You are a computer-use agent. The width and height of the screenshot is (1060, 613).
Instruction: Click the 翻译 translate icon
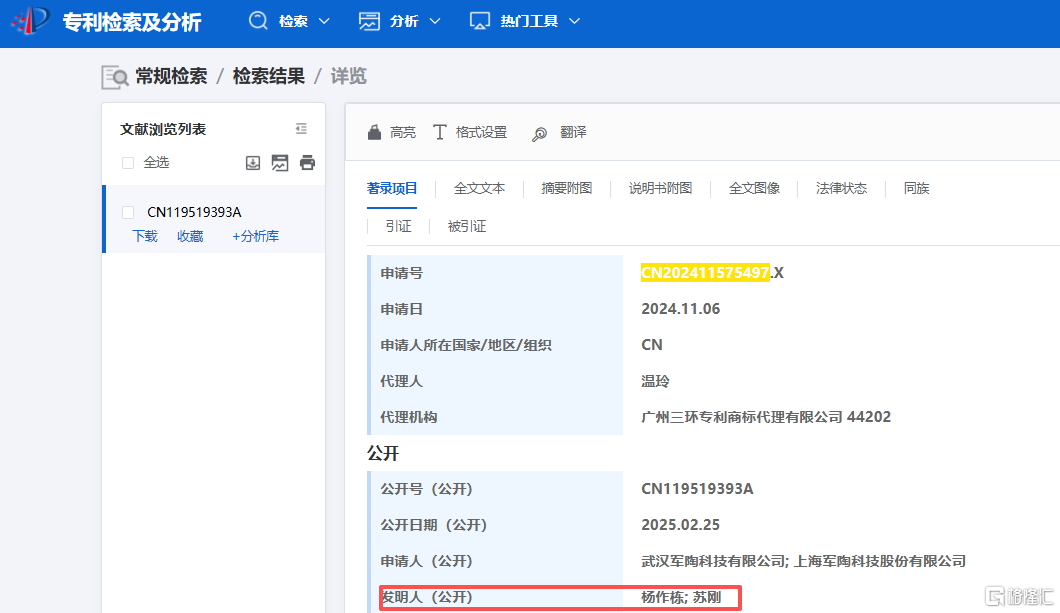point(539,134)
